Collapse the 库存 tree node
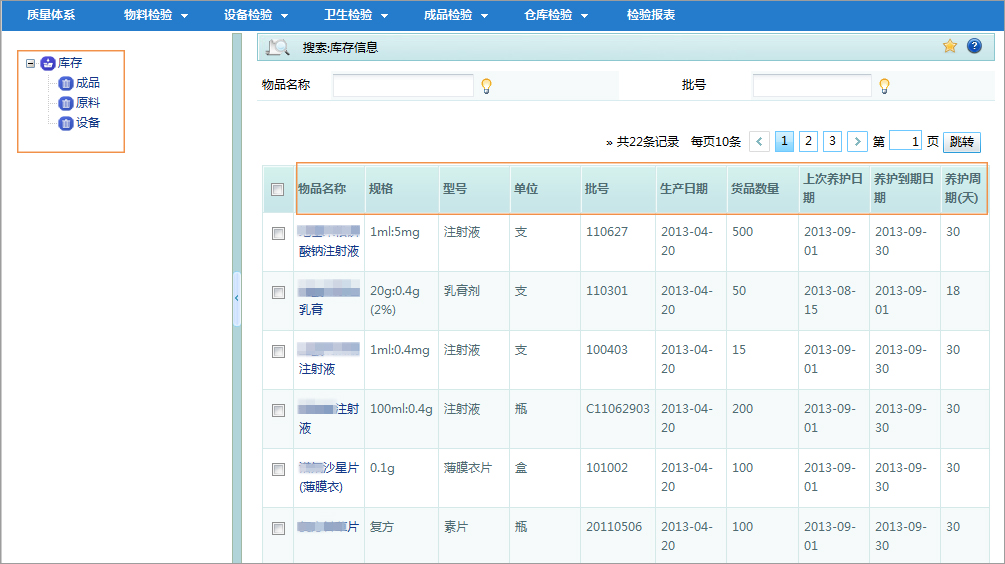The image size is (1005, 564). (30, 63)
